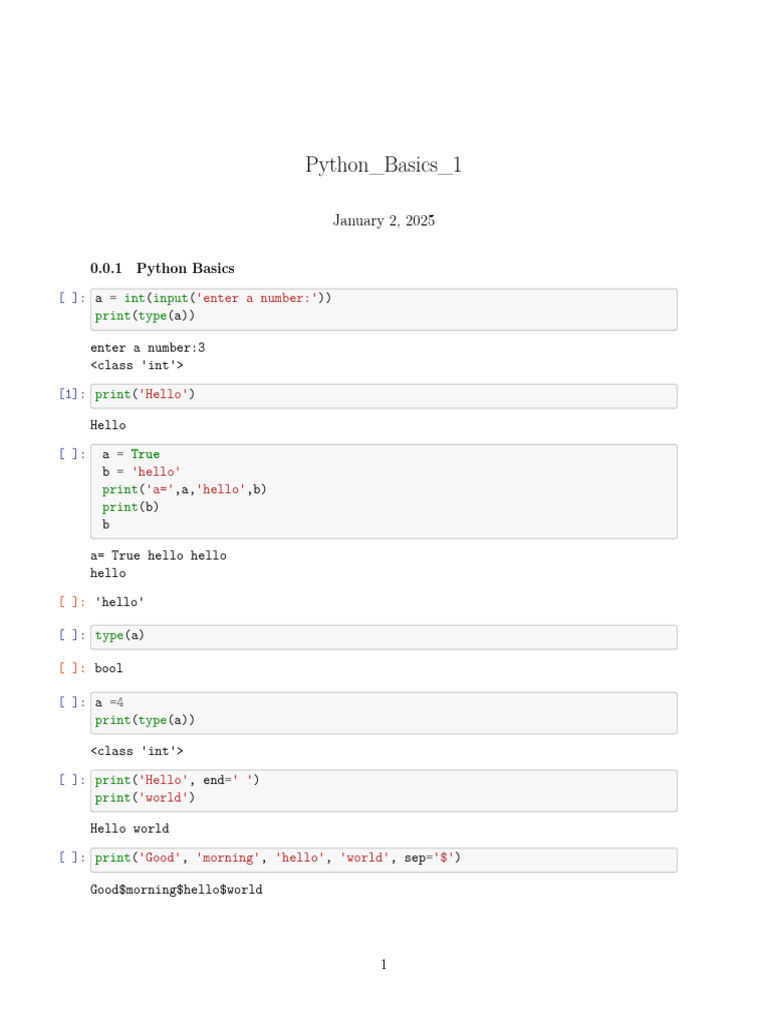Click the code cell starting with a = True
The width and height of the screenshot is (768, 1024).
coord(383,490)
